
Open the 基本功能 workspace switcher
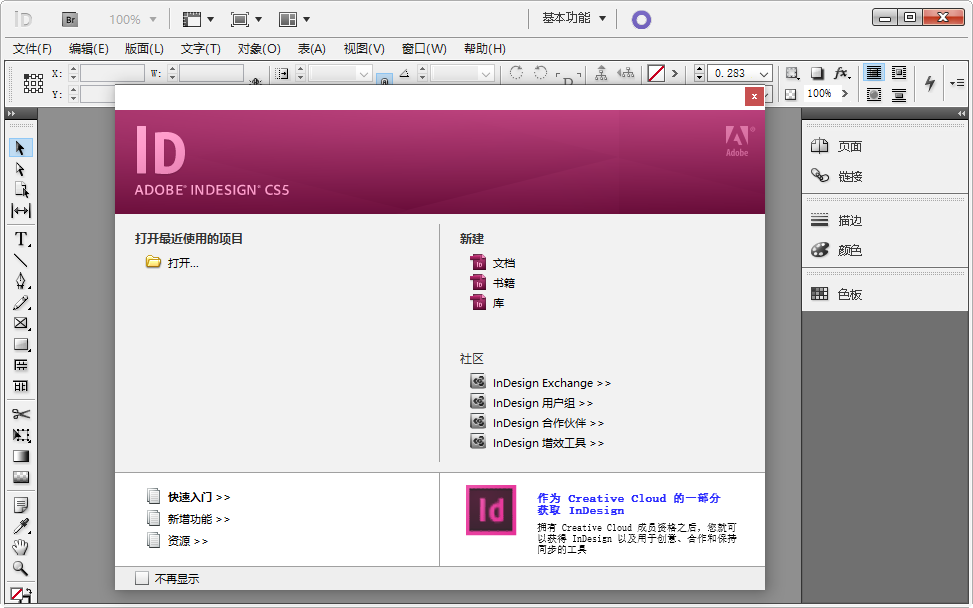pyautogui.click(x=573, y=19)
